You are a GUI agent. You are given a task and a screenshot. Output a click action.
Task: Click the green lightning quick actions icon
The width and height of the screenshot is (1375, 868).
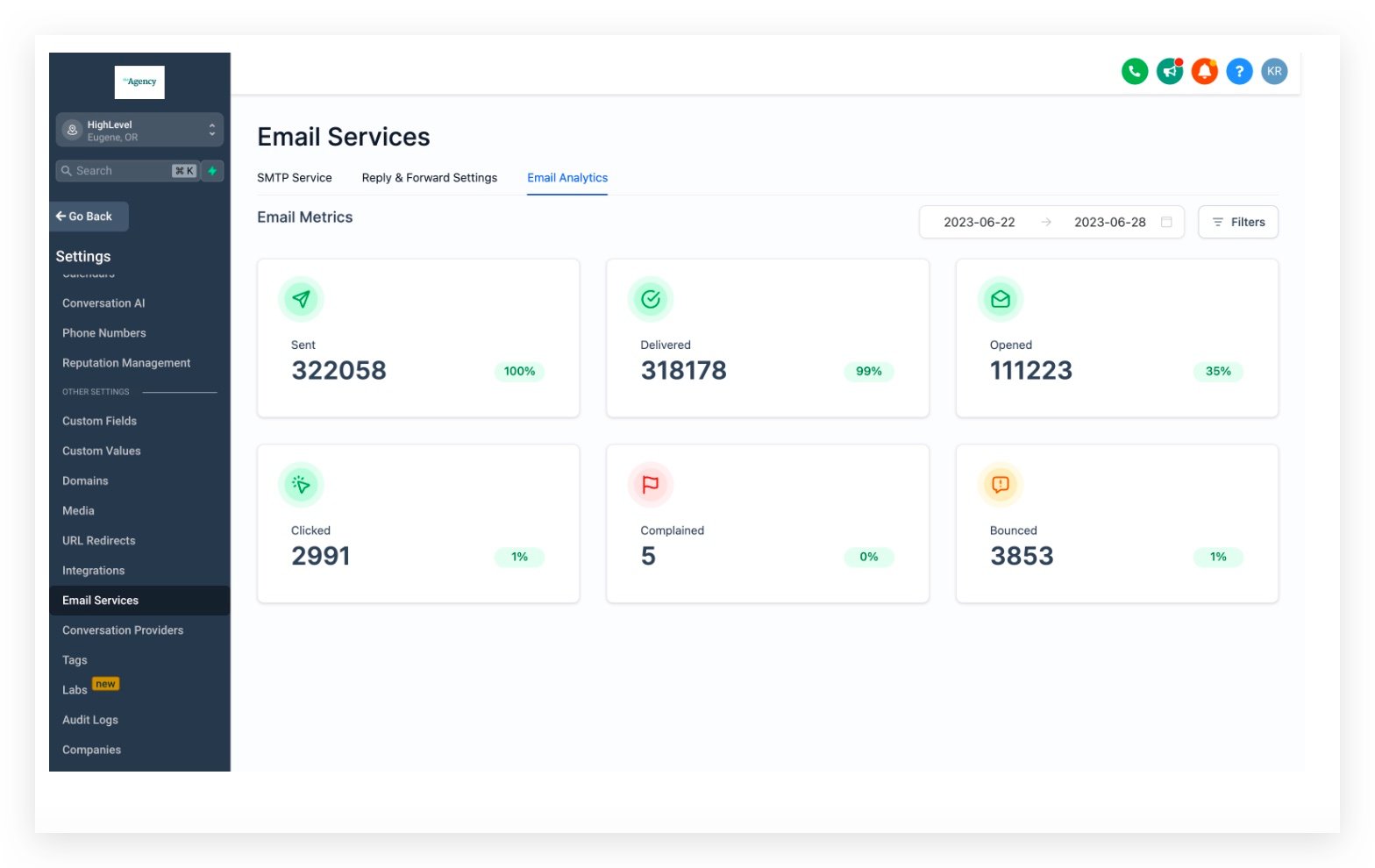[x=212, y=171]
